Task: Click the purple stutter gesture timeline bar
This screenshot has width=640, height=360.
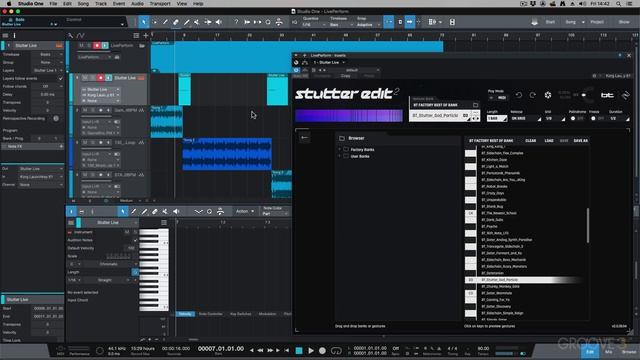Action: [x=349, y=116]
